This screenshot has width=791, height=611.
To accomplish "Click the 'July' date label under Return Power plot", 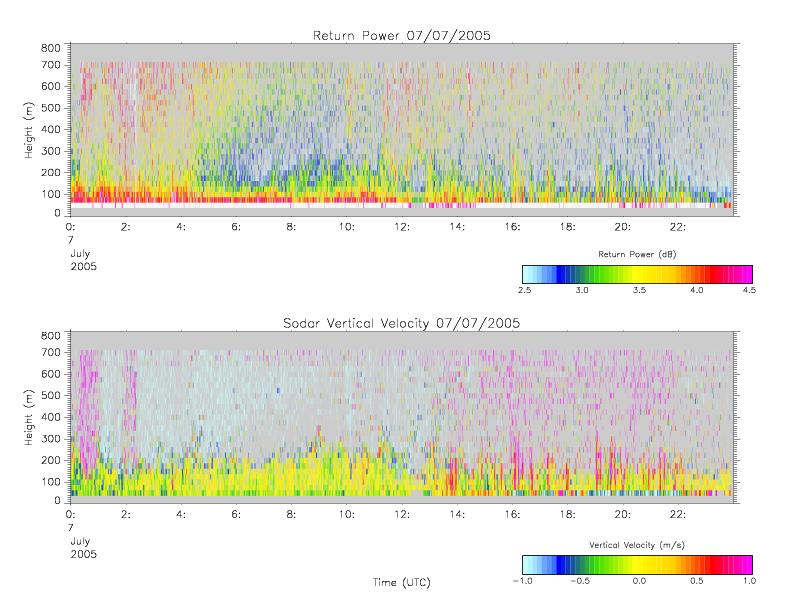I will coord(80,254).
